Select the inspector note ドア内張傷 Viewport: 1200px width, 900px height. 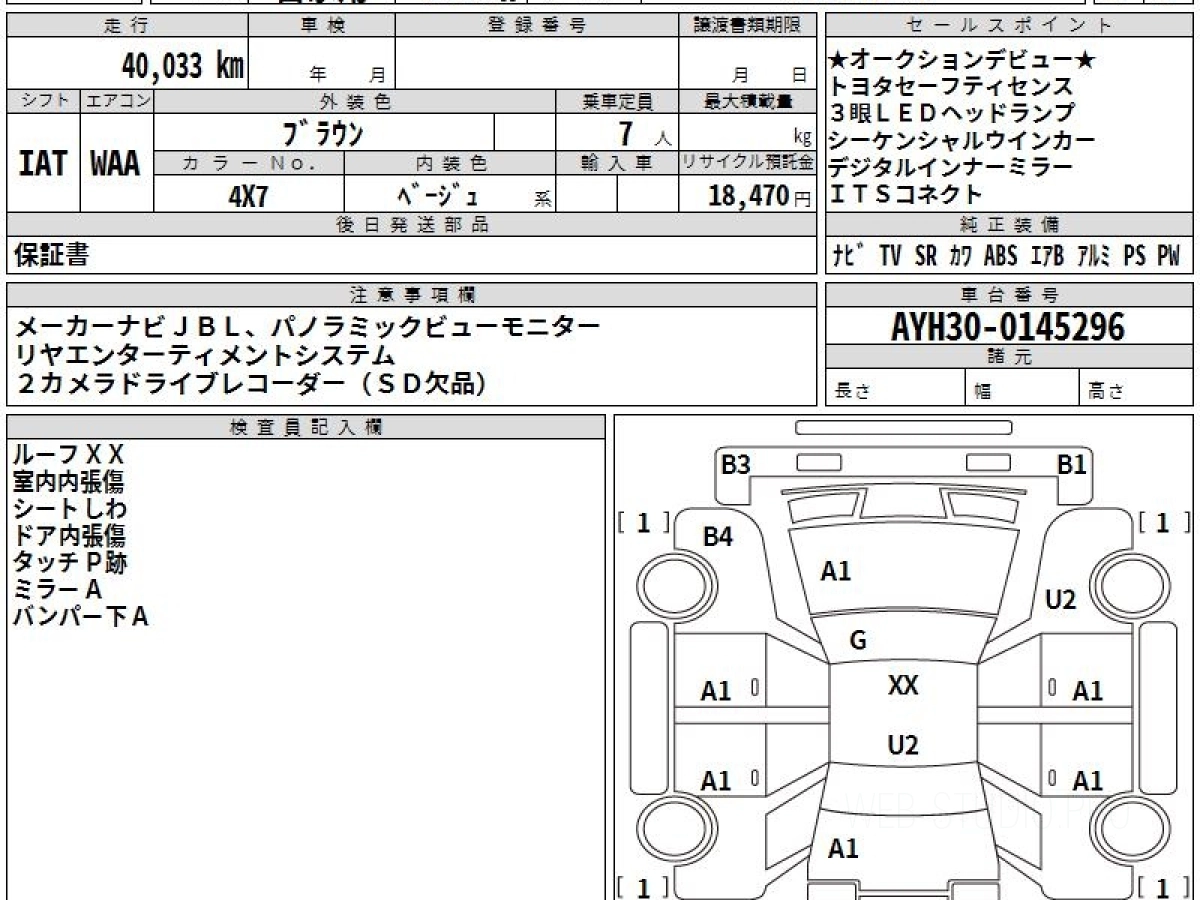click(68, 536)
